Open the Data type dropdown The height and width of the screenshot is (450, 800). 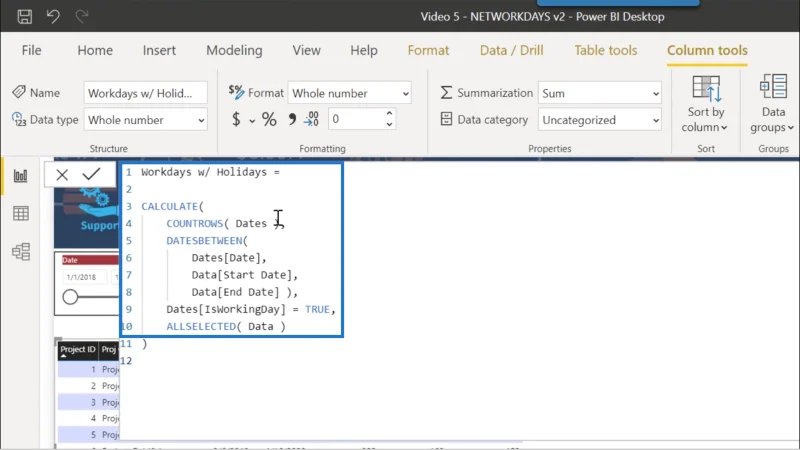click(x=145, y=120)
